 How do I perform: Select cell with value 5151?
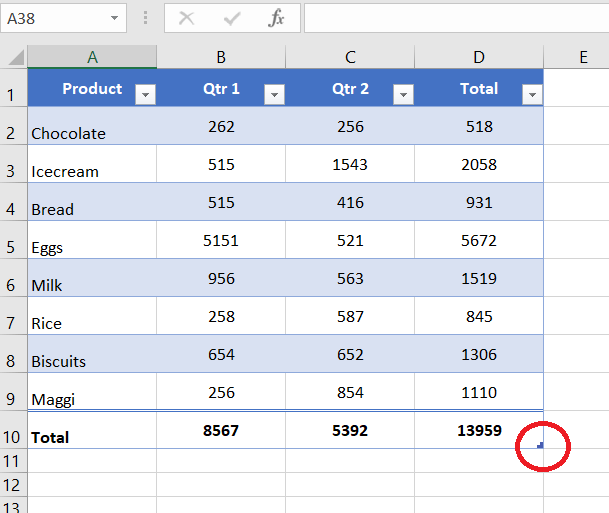221,240
